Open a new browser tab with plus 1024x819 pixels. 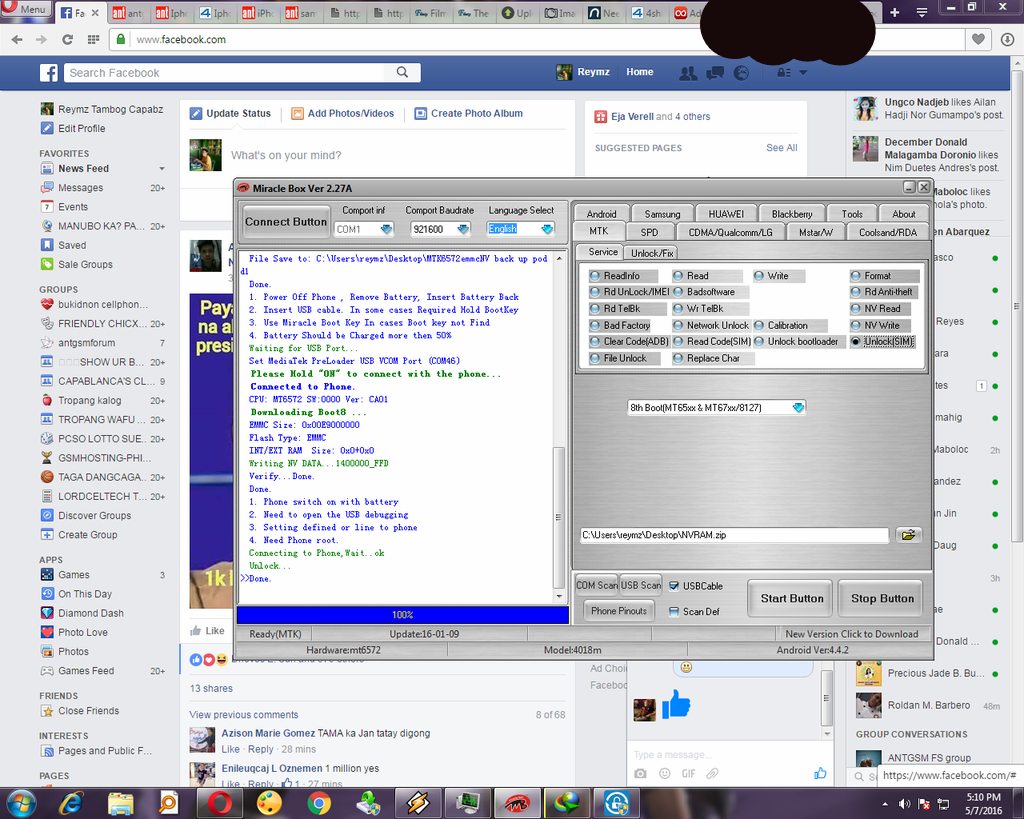895,12
